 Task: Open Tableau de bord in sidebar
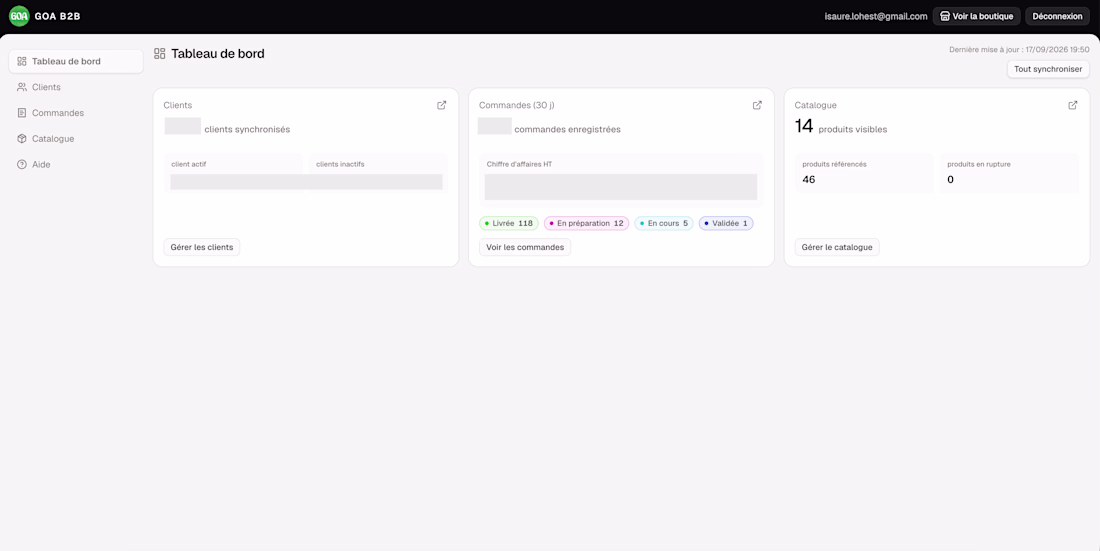(76, 61)
